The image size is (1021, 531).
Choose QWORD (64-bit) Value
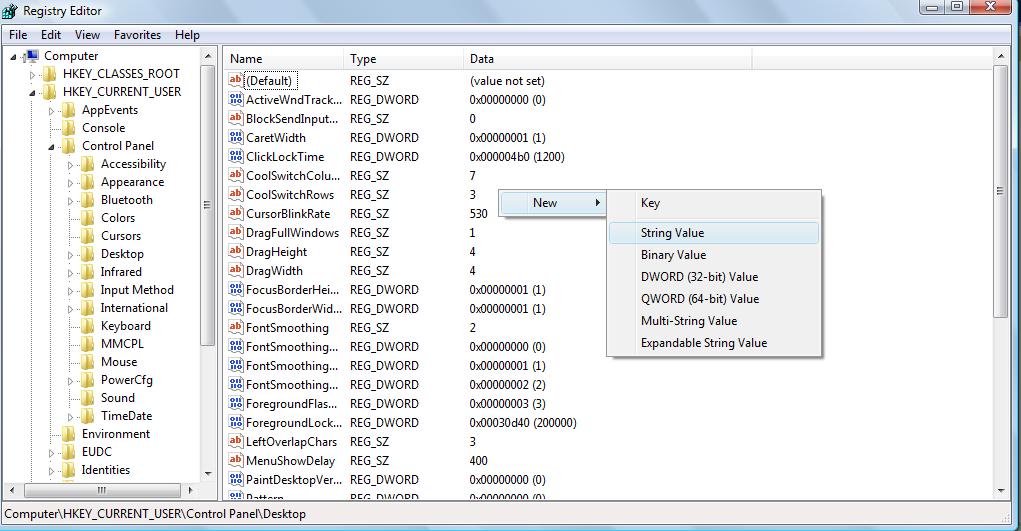coord(714,299)
